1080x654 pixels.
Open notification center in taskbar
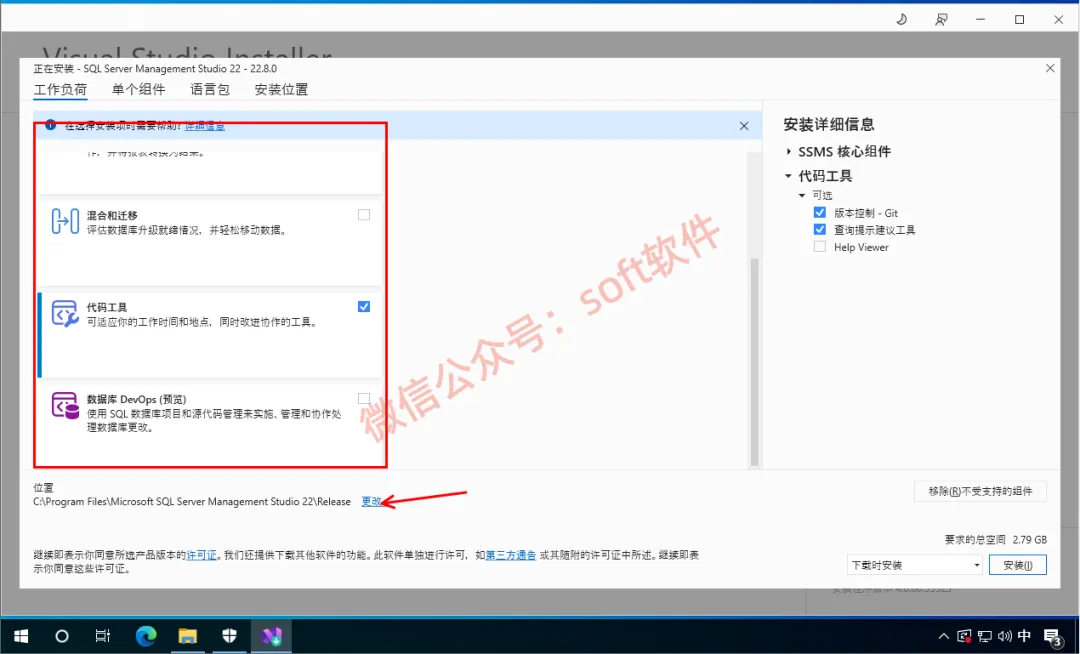tap(1052, 637)
